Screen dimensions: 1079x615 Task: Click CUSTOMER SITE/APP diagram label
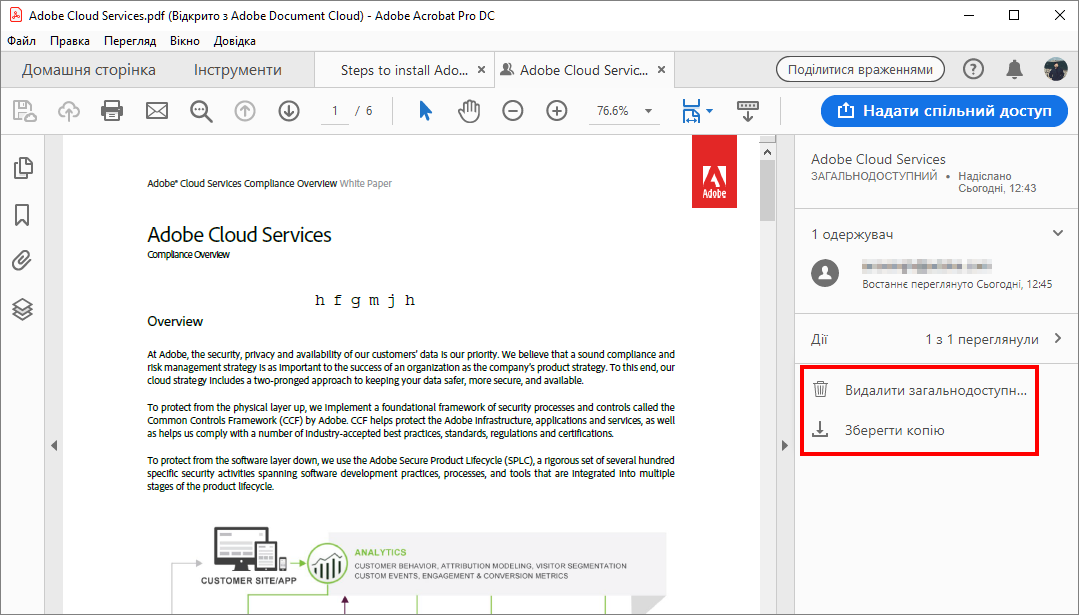[248, 581]
